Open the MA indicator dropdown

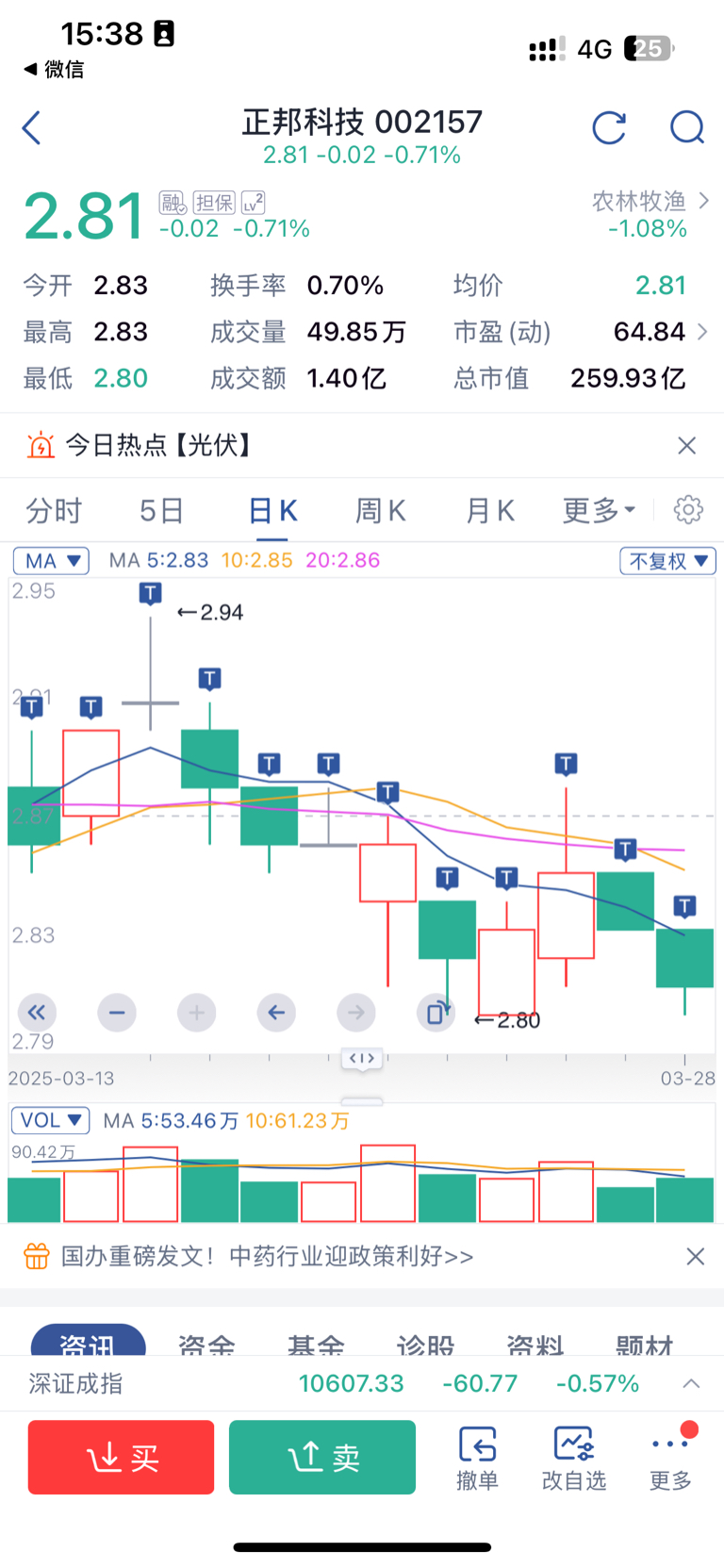point(51,561)
